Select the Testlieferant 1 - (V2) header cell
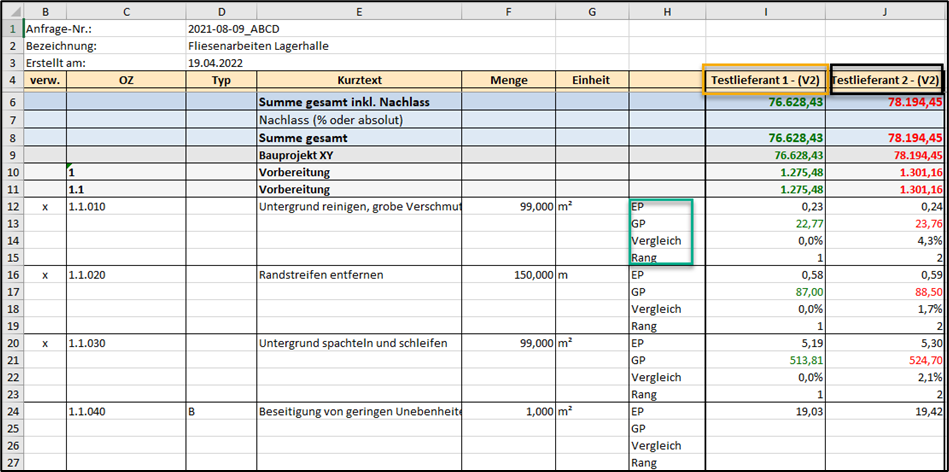 (x=766, y=80)
